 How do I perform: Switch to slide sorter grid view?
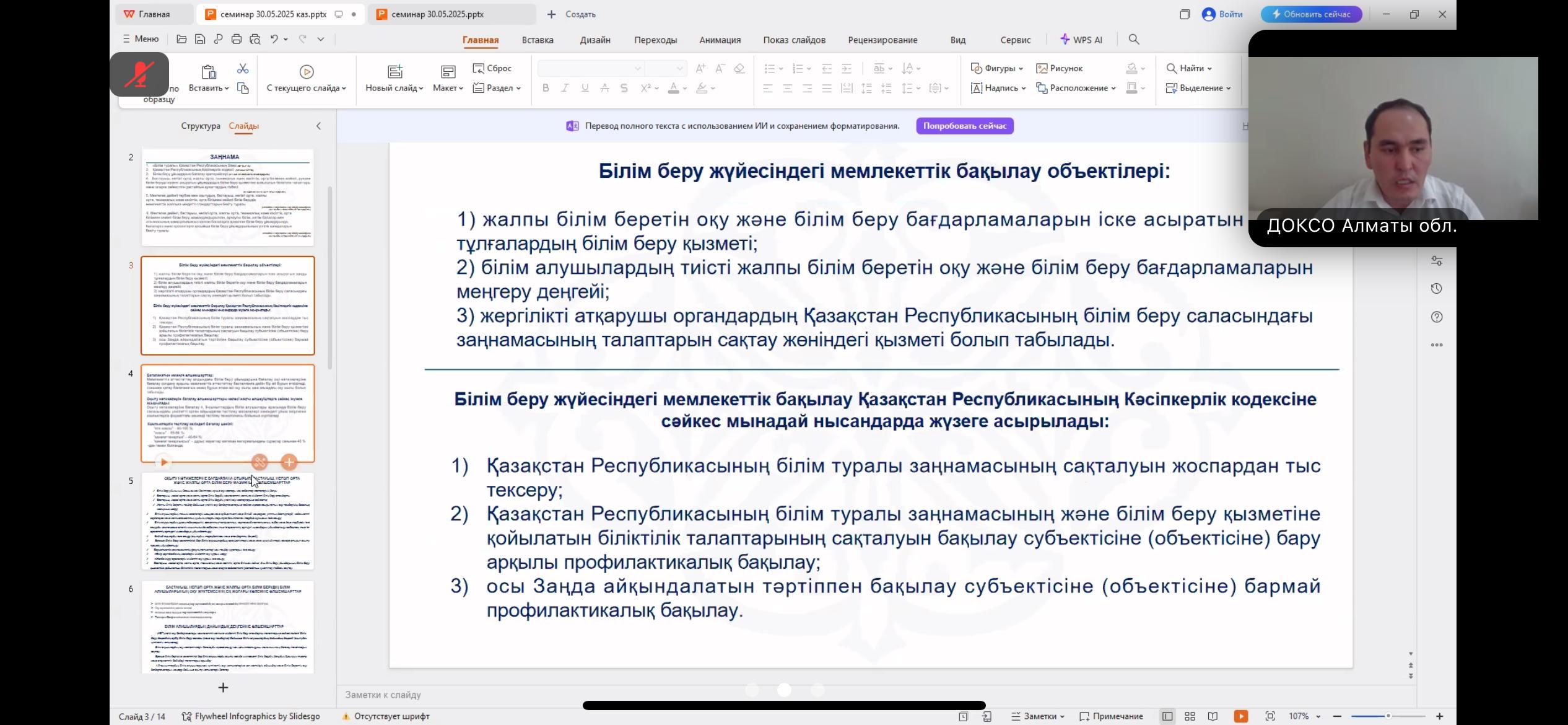pos(1190,716)
